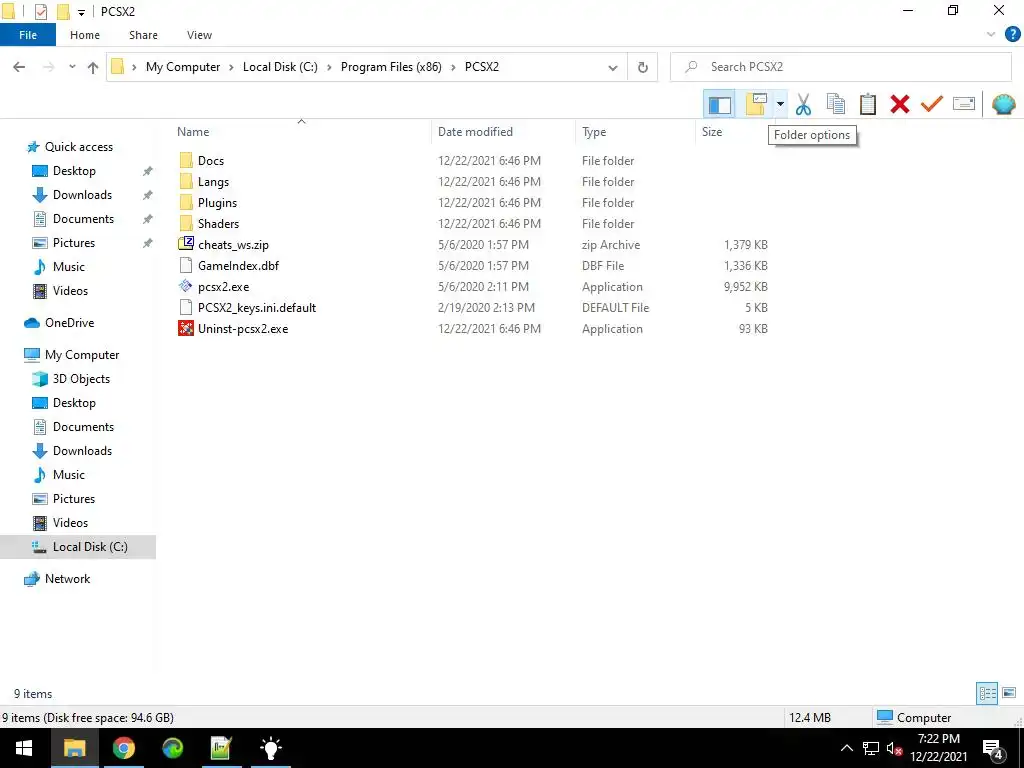Click My Computer in the address breadcrumb
This screenshot has width=1024, height=768.
pos(183,67)
